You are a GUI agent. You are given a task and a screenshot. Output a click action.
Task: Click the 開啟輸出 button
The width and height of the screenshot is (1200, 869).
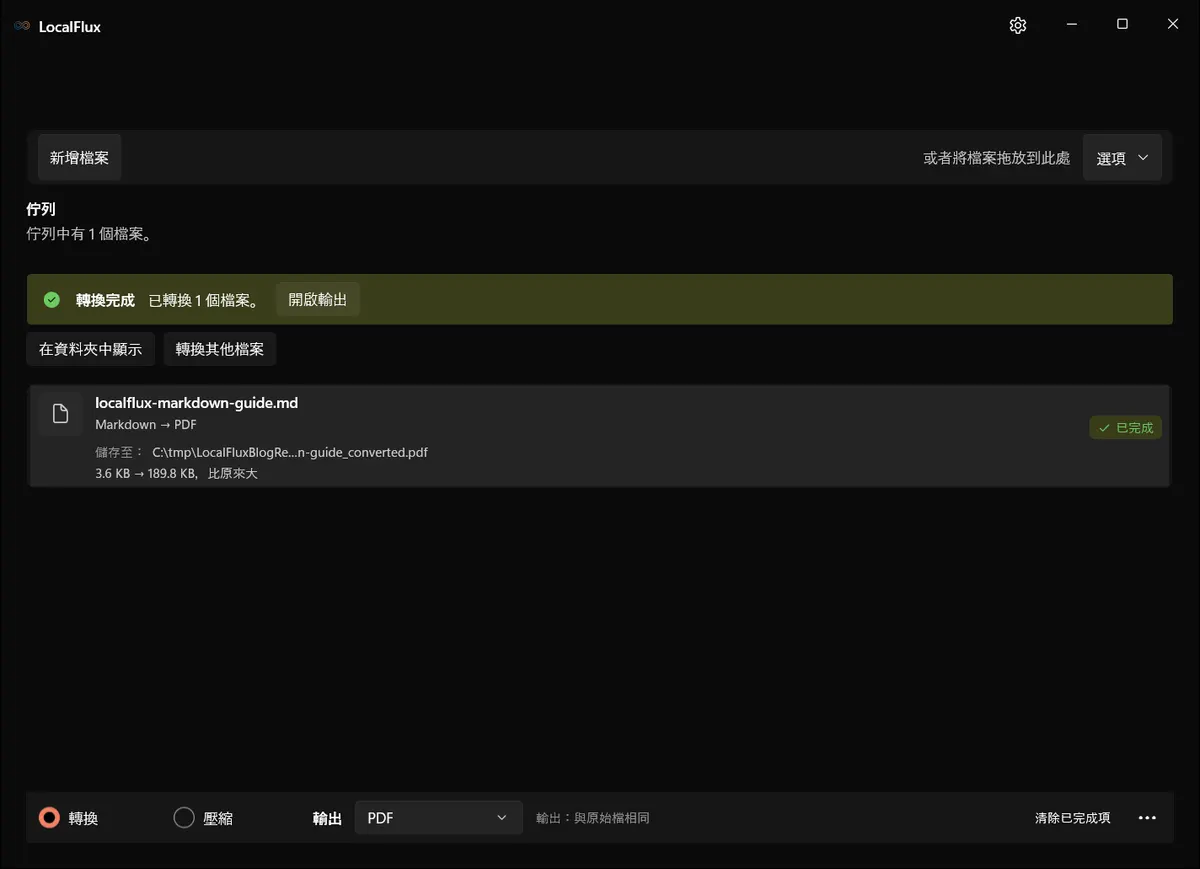tap(318, 300)
